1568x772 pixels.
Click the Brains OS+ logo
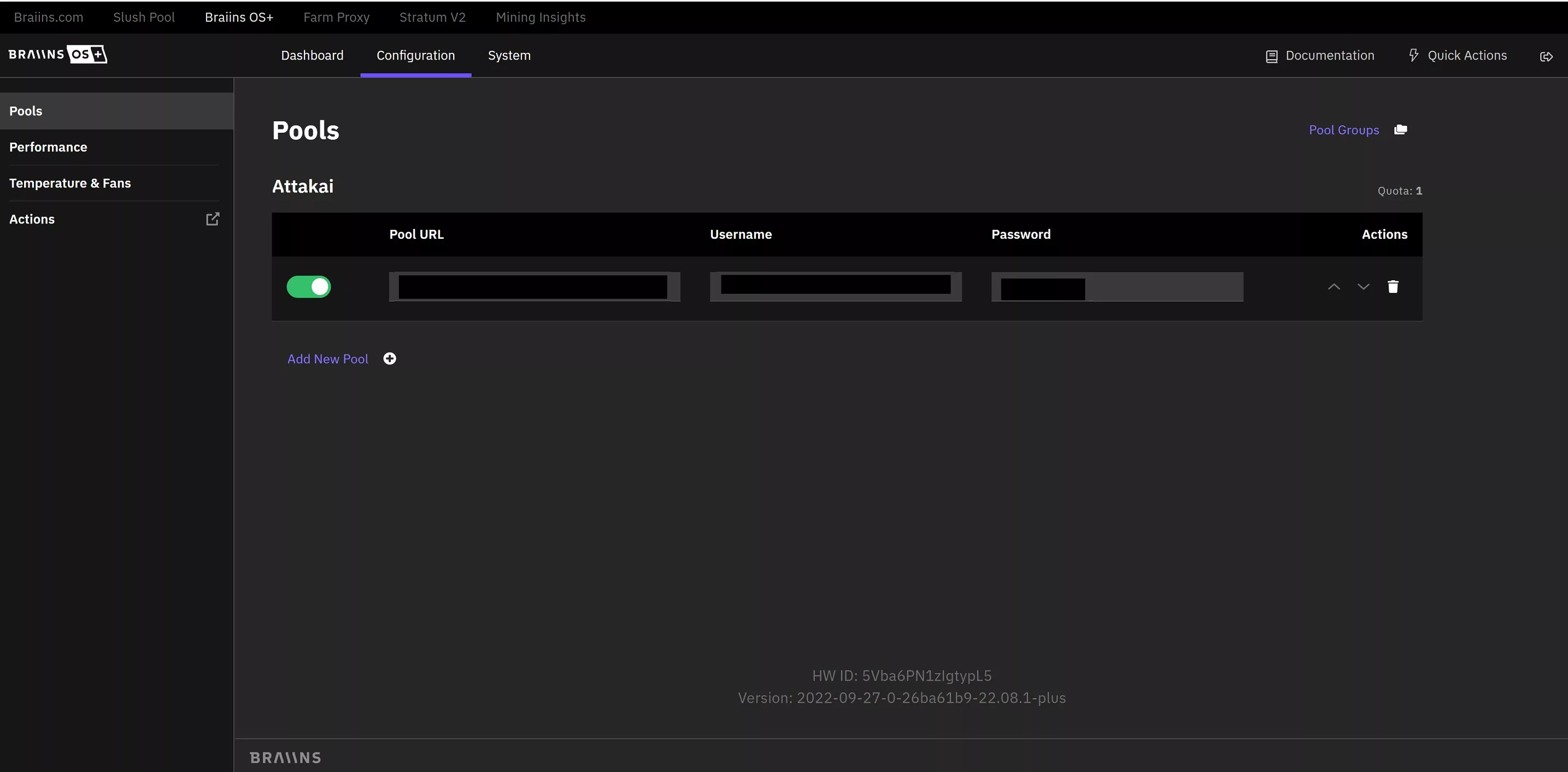[58, 54]
